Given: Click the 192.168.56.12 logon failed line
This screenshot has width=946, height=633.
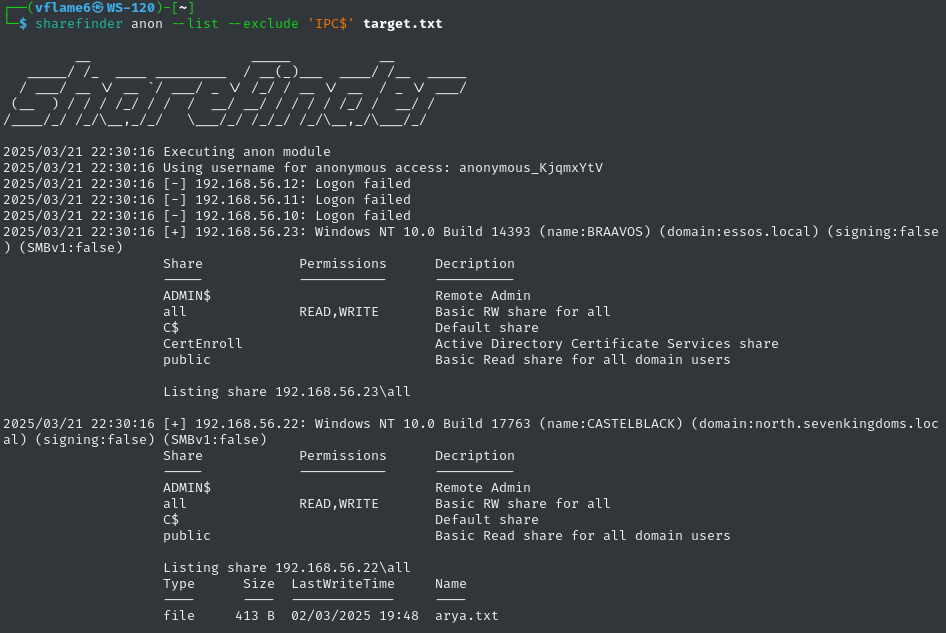Looking at the screenshot, I should point(207,183).
